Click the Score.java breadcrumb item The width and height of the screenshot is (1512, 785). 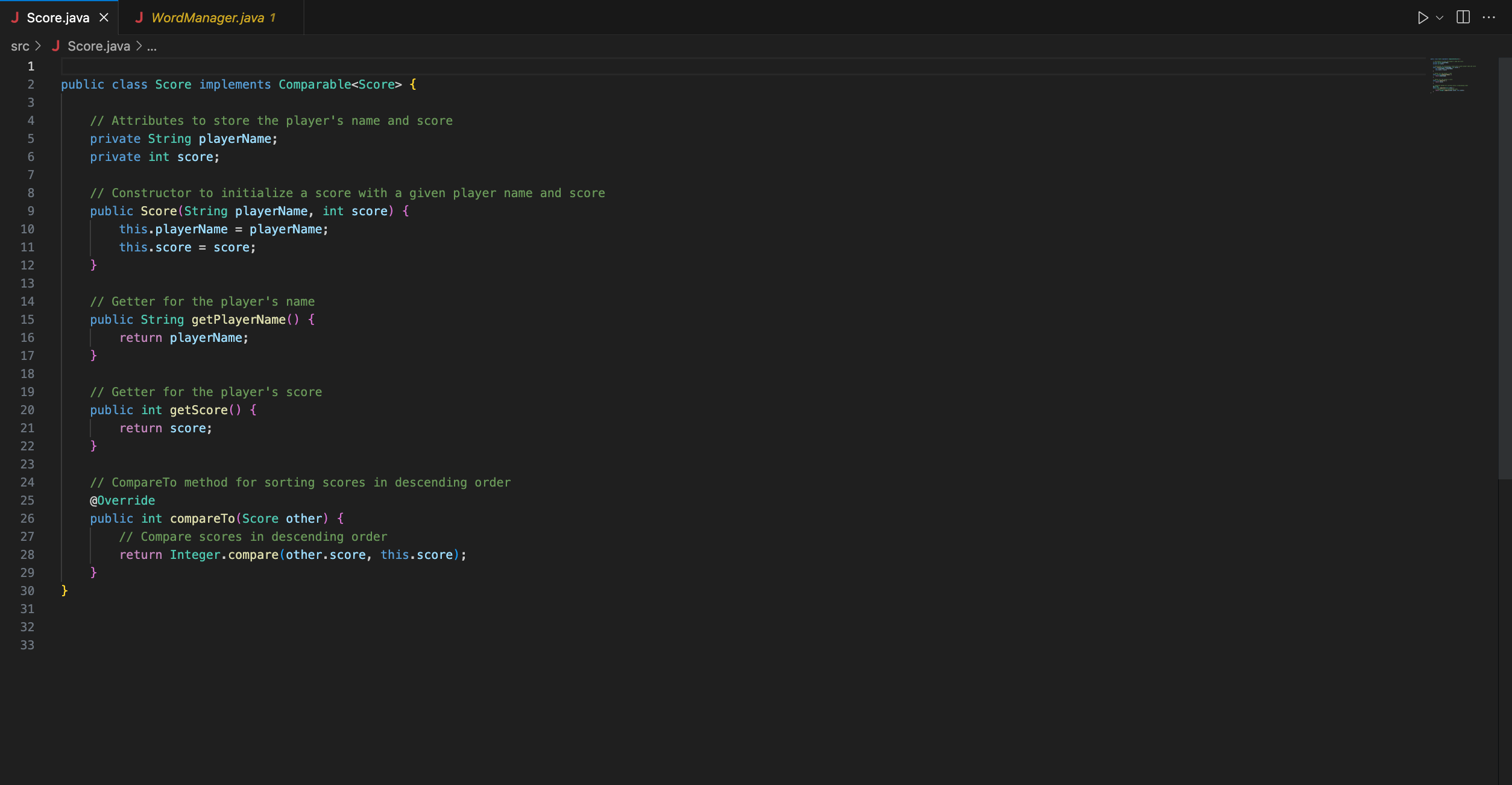pyautogui.click(x=99, y=46)
